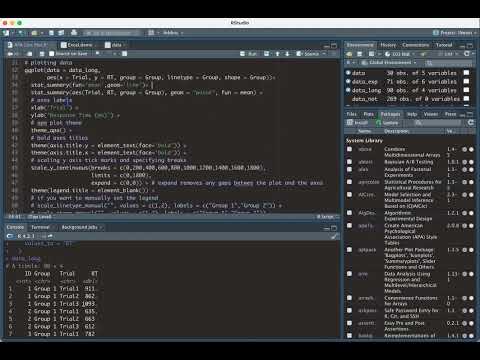Switch to the History tab
This screenshot has width=480, height=360.
[388, 45]
